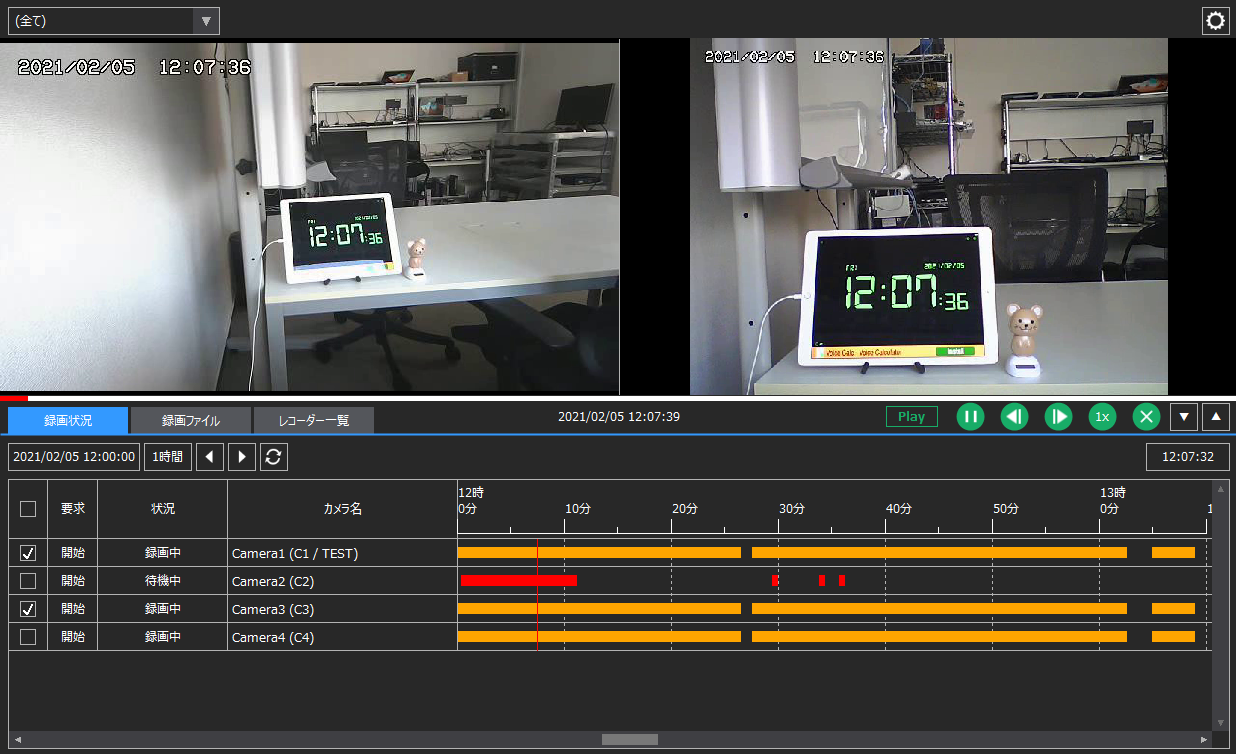Click the downward triangle beside playback controls
Viewport: 1236px width, 754px height.
tap(1184, 417)
